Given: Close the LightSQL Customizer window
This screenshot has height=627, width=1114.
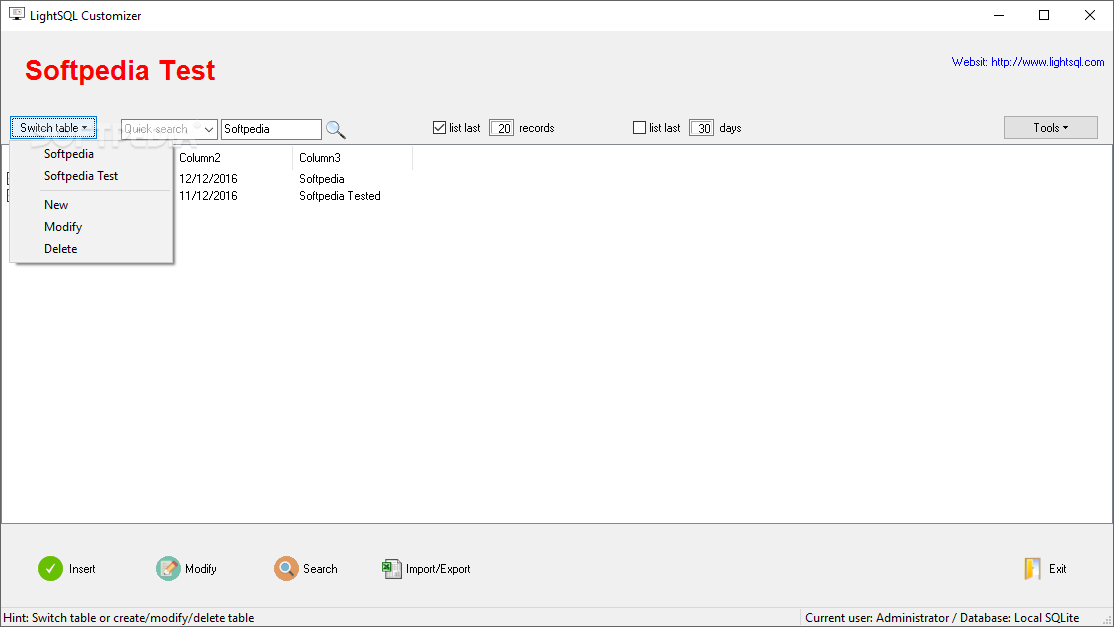Looking at the screenshot, I should (x=1090, y=15).
